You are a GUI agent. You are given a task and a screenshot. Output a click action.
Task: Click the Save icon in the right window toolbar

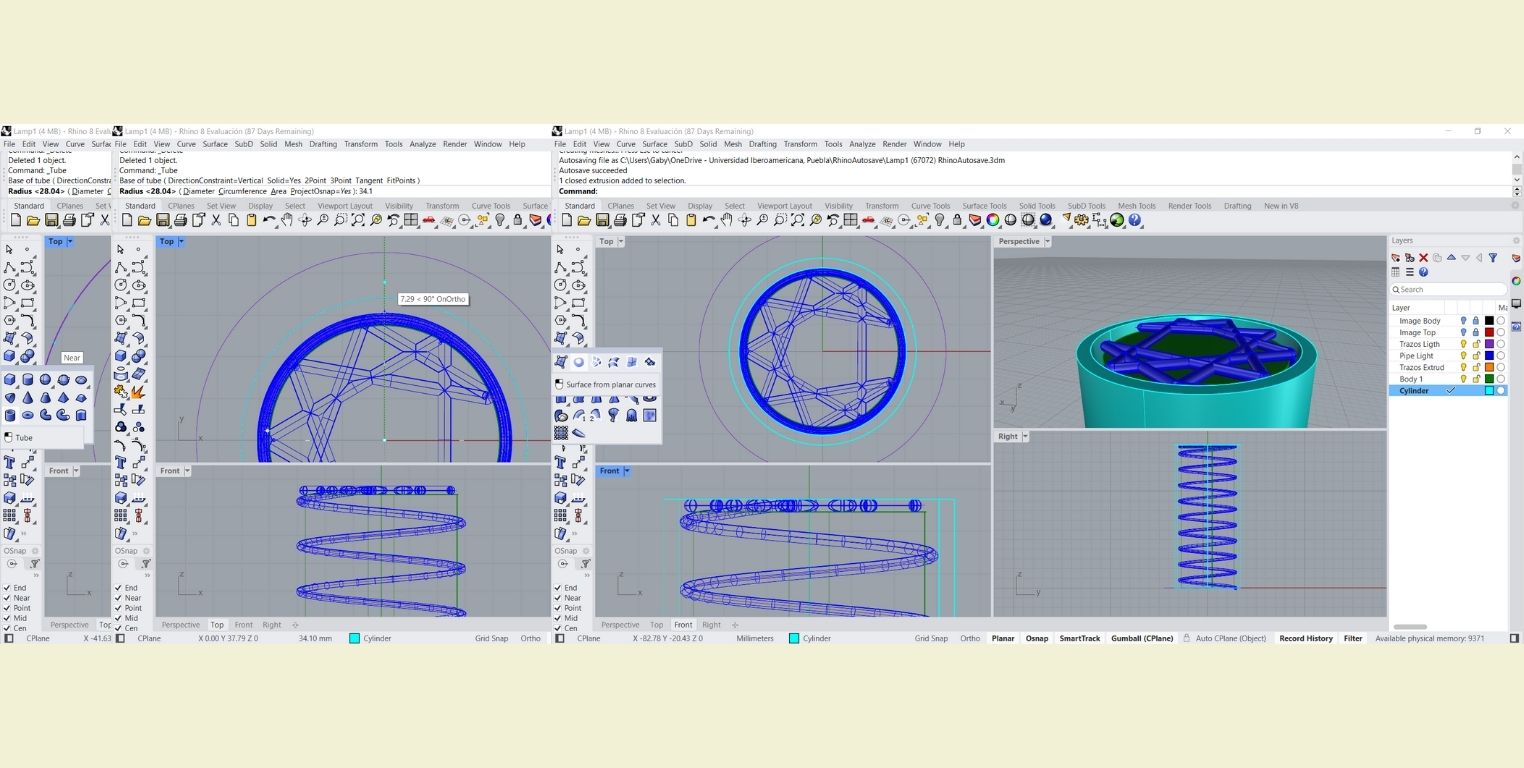[603, 220]
